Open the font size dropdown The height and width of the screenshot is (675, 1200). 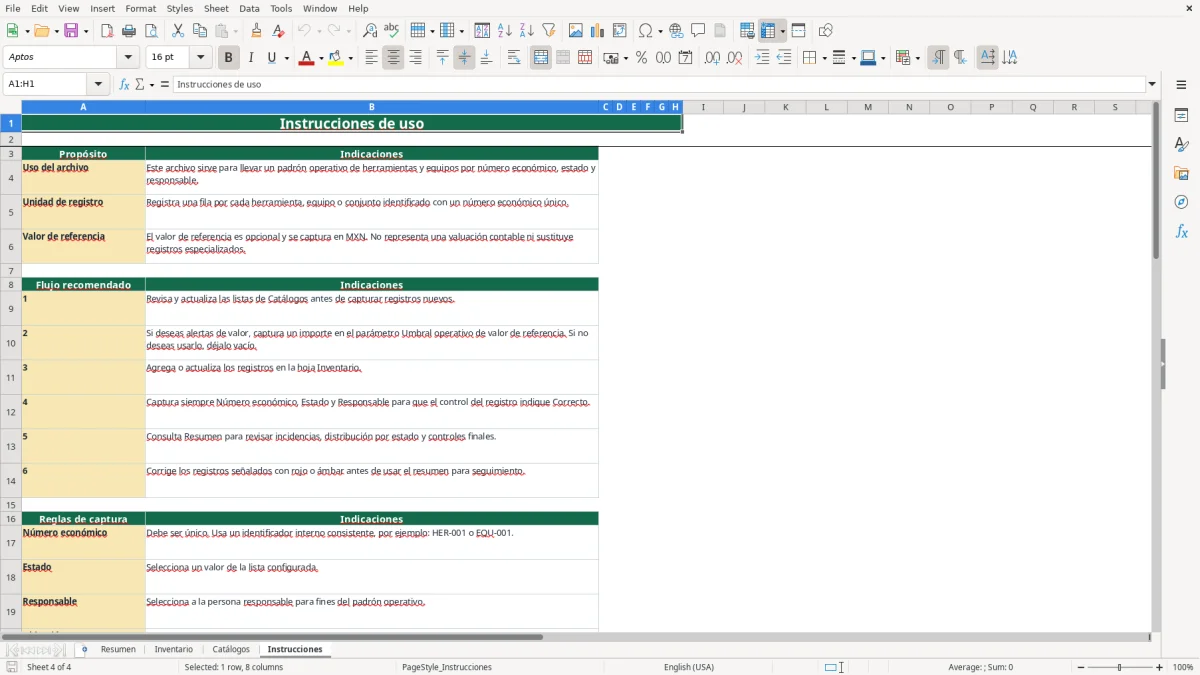click(x=200, y=58)
